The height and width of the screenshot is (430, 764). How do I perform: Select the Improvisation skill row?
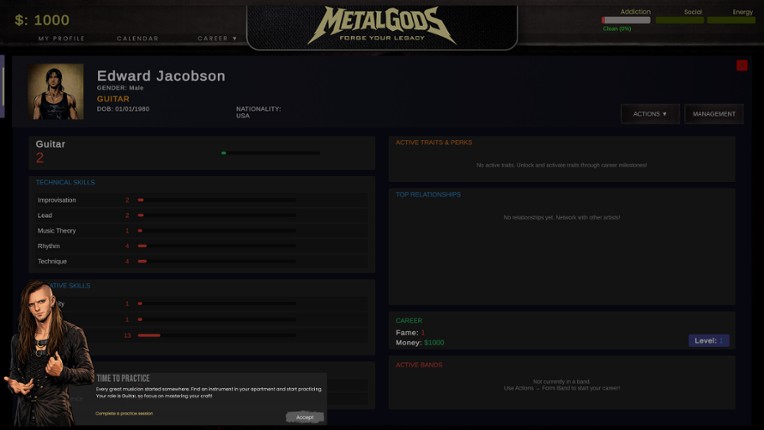tap(200, 200)
